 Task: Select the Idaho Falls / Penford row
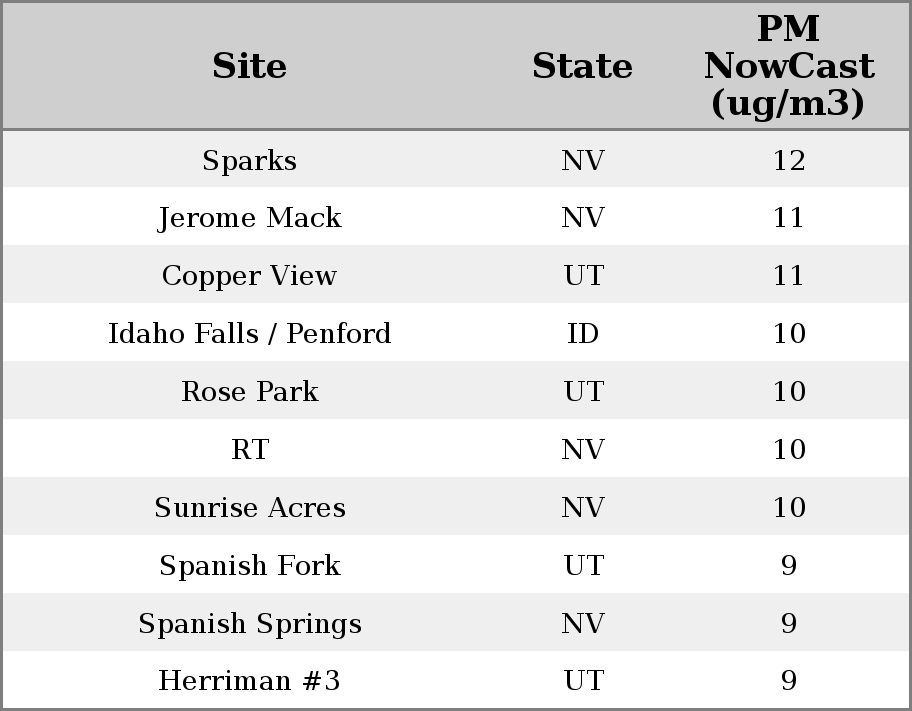click(249, 334)
